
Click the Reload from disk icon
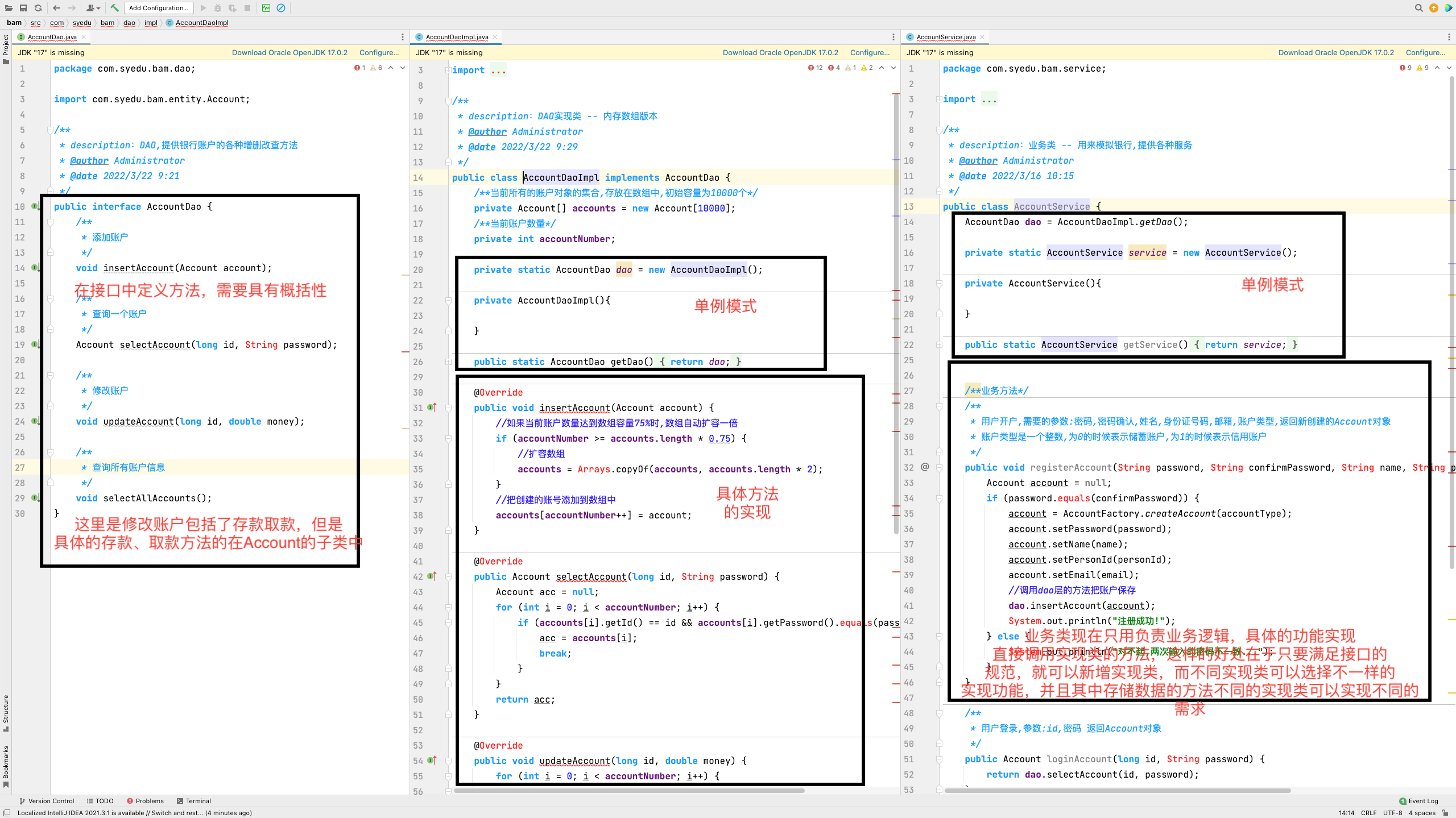pos(38,8)
